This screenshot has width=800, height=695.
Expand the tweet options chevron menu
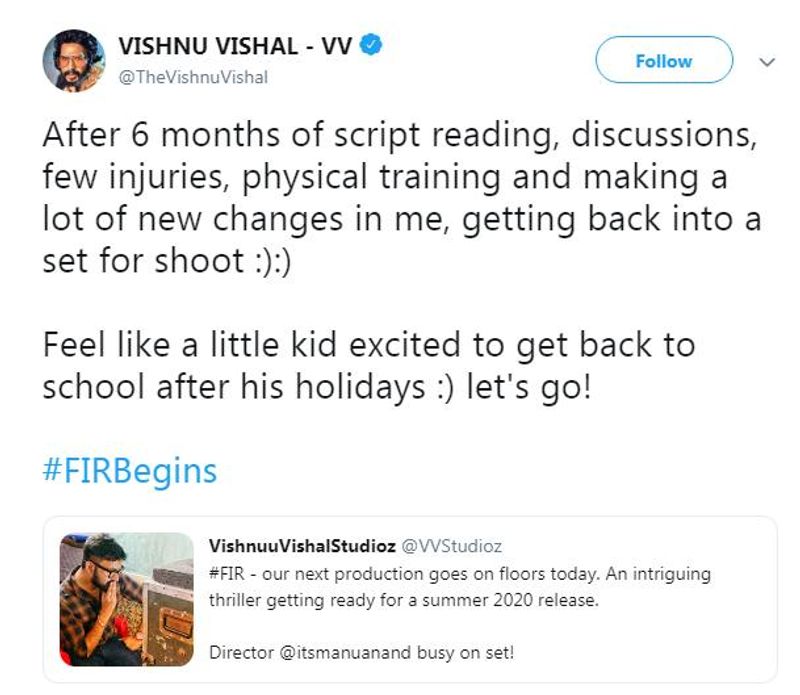(767, 61)
